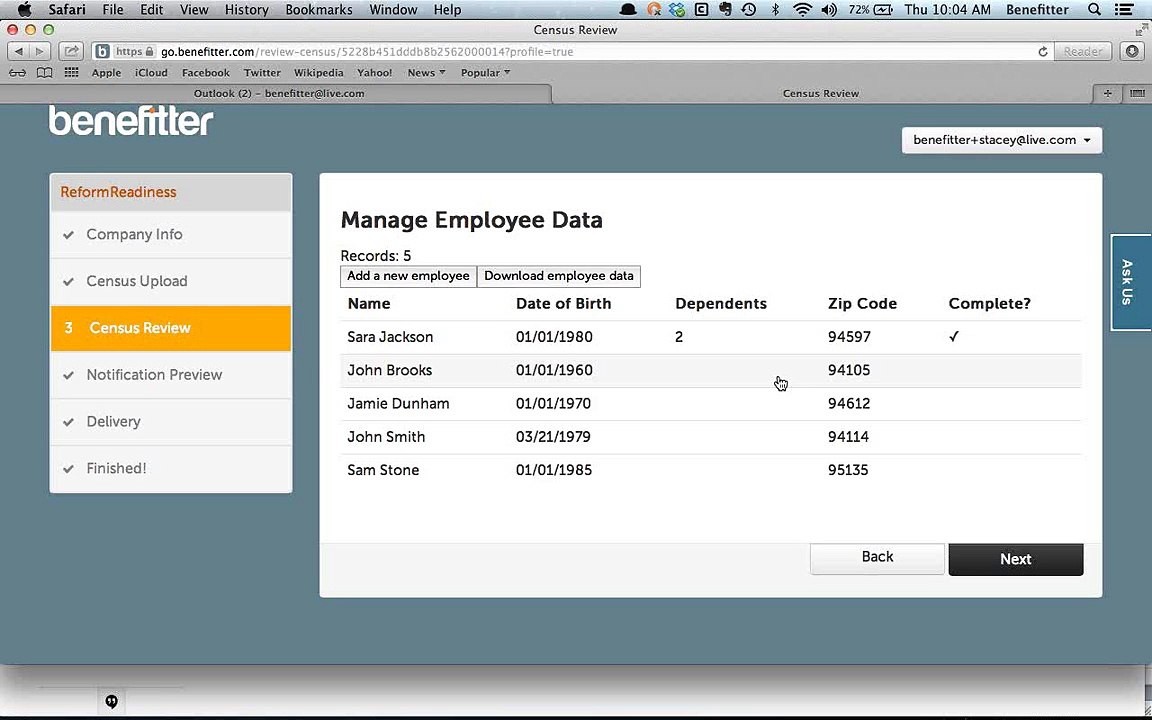Switch to the Outlook (2) tab
The image size is (1152, 720).
pos(278,93)
